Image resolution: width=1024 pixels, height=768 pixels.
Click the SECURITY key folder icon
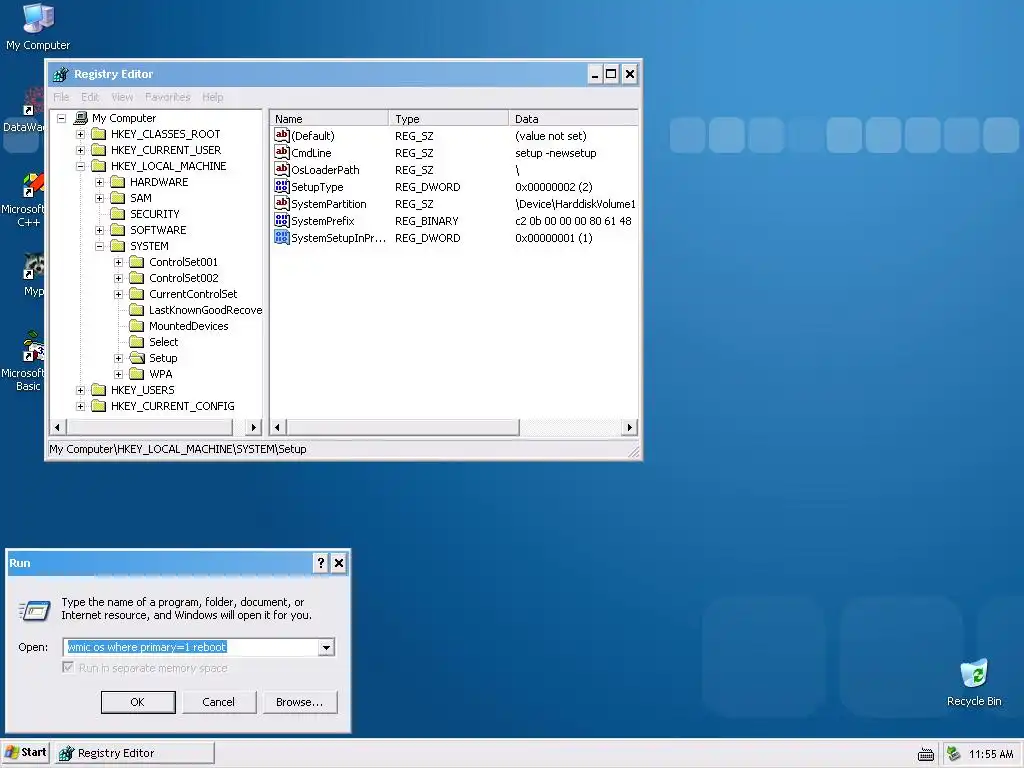pyautogui.click(x=118, y=214)
